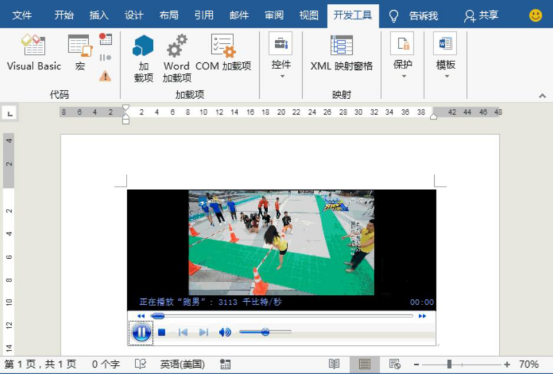Open macro security warning settings
554x374 pixels.
pos(105,76)
